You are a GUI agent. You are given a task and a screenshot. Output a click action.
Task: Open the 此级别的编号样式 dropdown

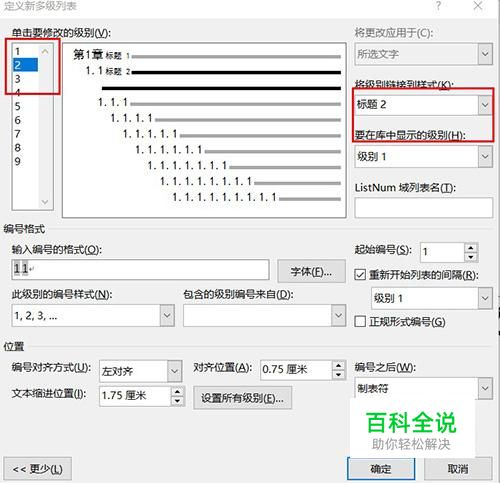click(93, 315)
